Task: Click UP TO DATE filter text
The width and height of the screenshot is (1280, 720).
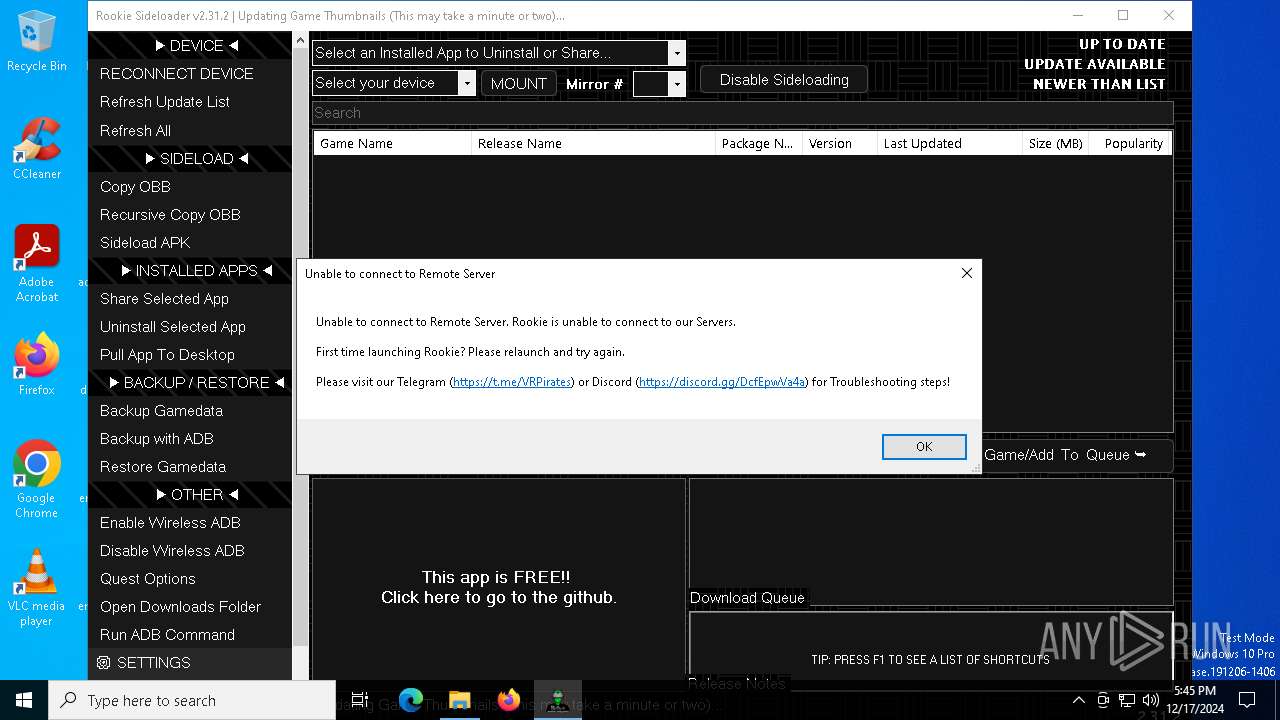Action: [1122, 44]
